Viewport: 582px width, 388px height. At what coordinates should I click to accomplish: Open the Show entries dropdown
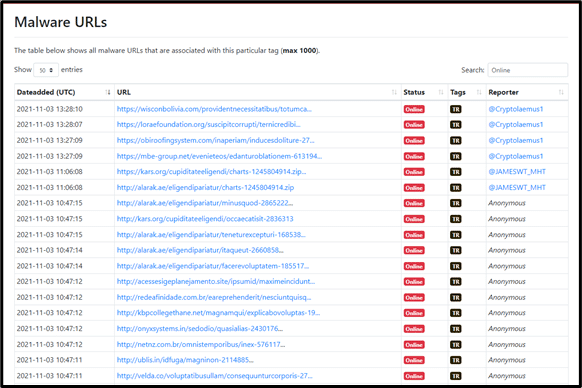tap(46, 70)
